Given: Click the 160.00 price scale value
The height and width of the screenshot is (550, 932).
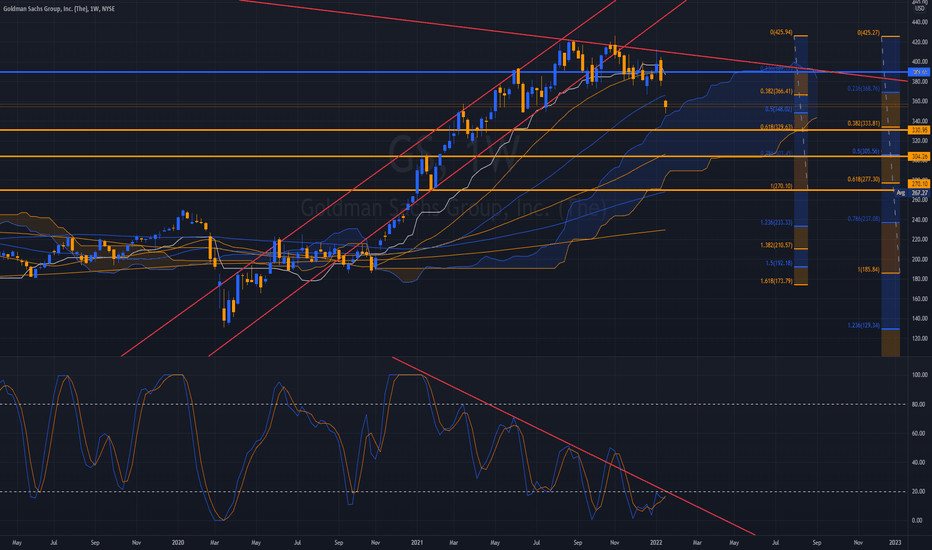Looking at the screenshot, I should point(920,298).
